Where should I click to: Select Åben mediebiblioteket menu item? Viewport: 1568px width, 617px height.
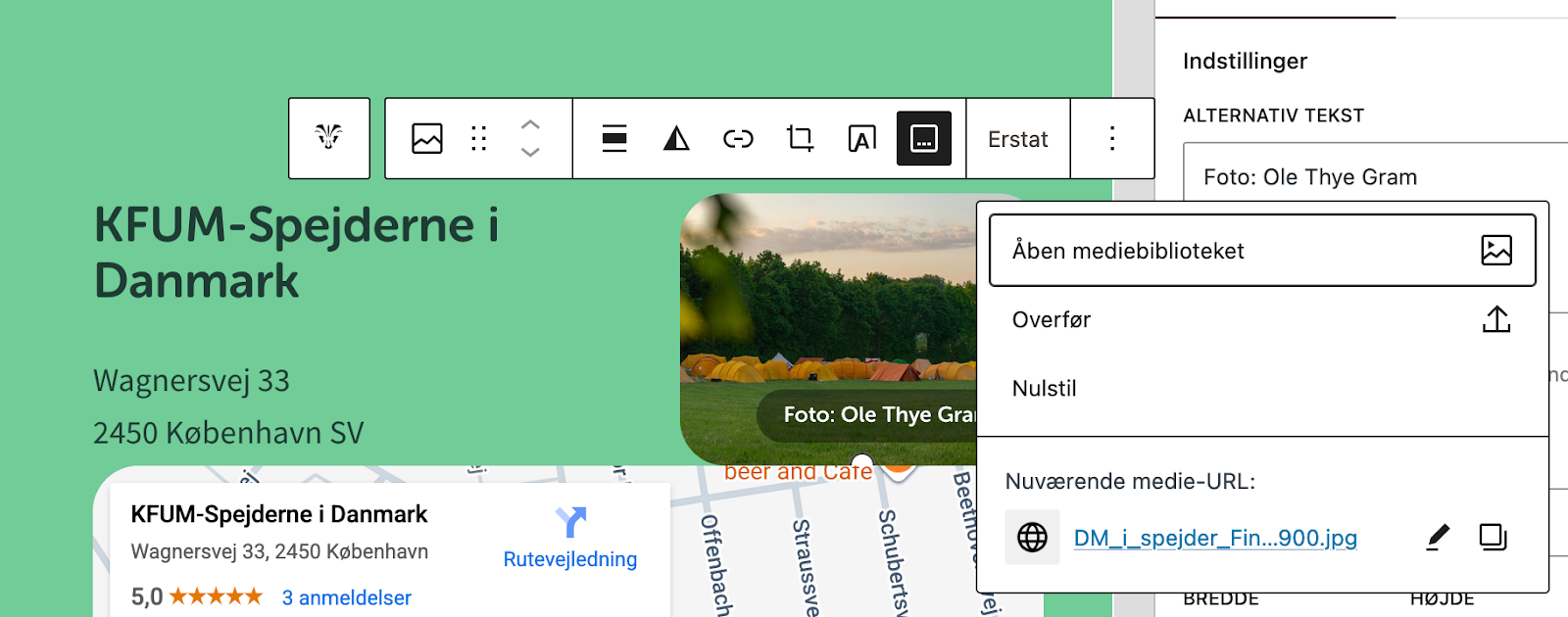tap(1261, 251)
